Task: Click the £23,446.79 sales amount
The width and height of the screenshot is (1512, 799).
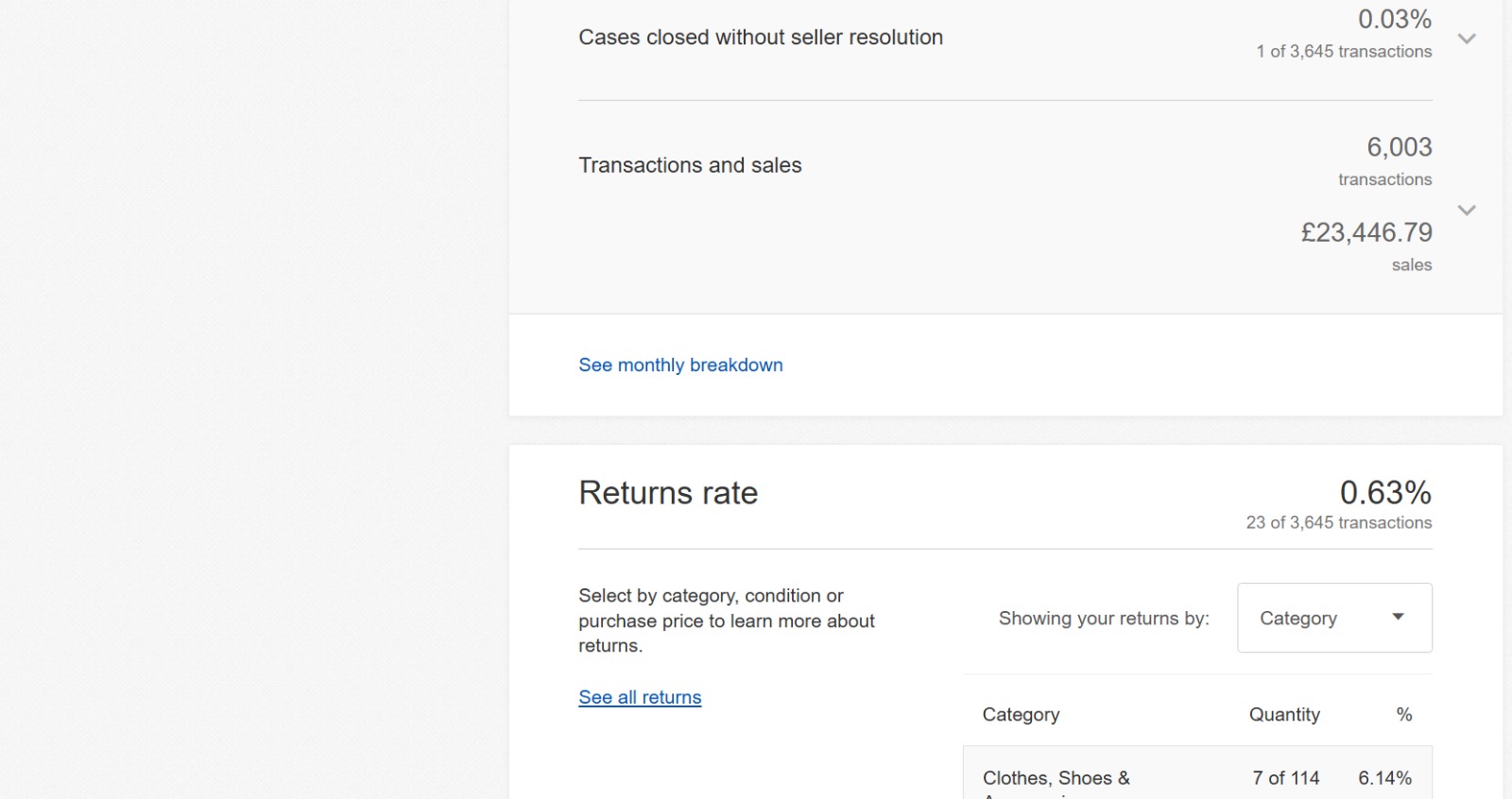Action: 1366,232
